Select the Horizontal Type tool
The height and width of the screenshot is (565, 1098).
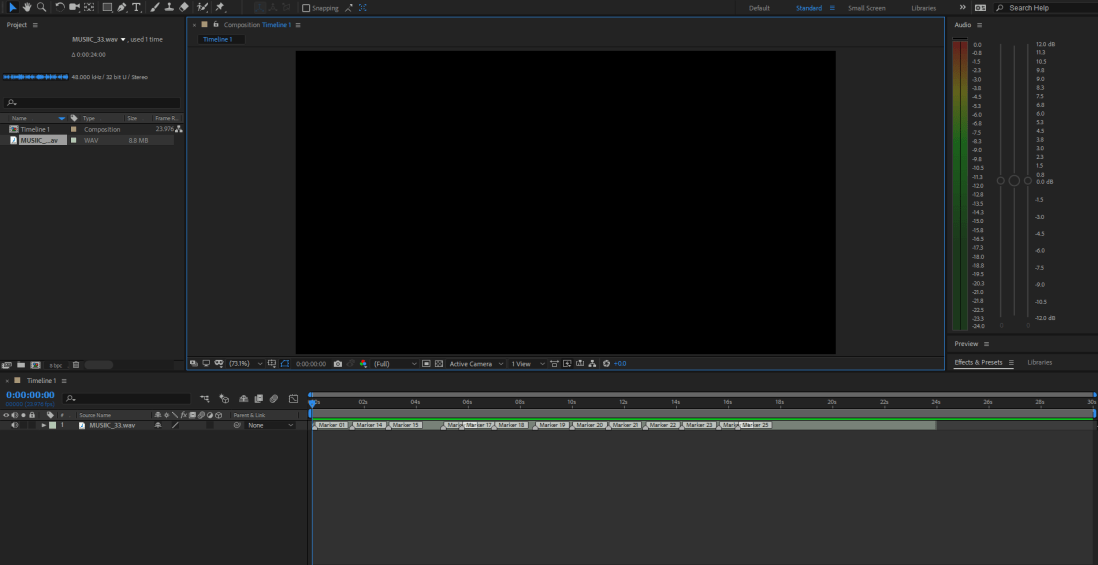tap(137, 7)
